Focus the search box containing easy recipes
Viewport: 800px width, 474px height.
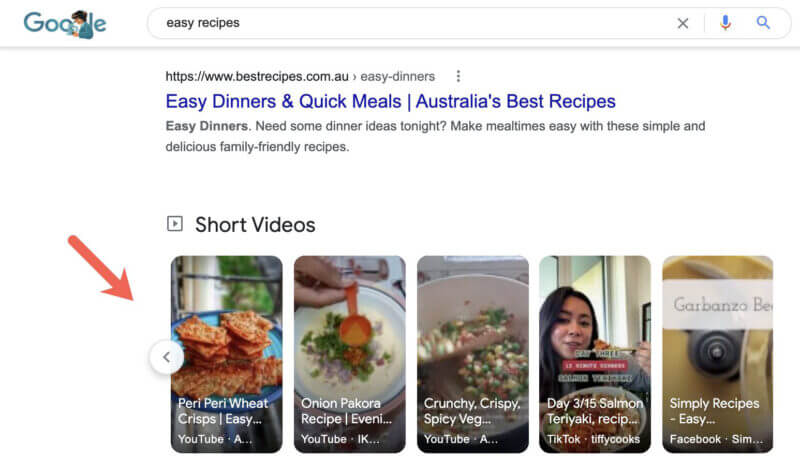coord(413,23)
